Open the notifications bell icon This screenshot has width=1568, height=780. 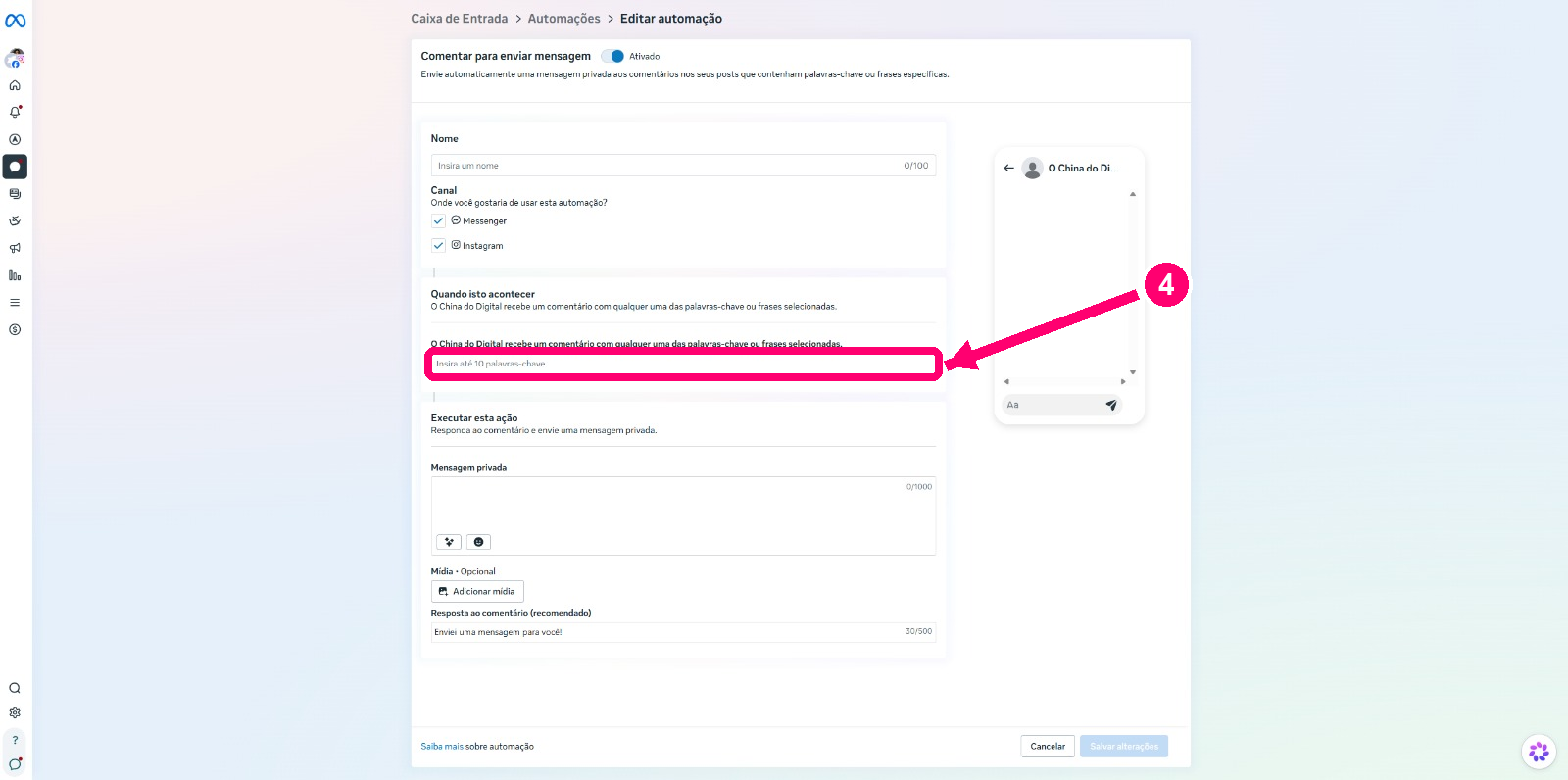tap(15, 112)
